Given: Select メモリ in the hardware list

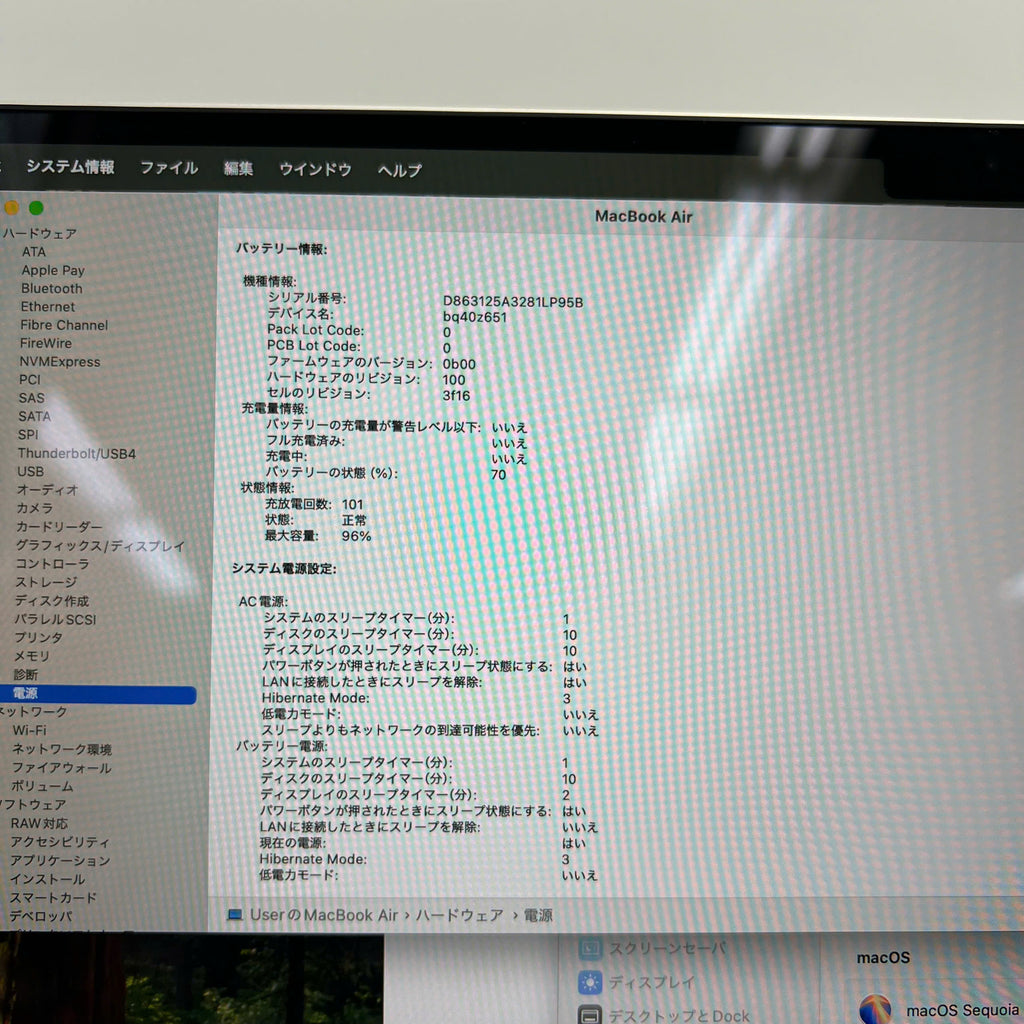Looking at the screenshot, I should click(31, 656).
